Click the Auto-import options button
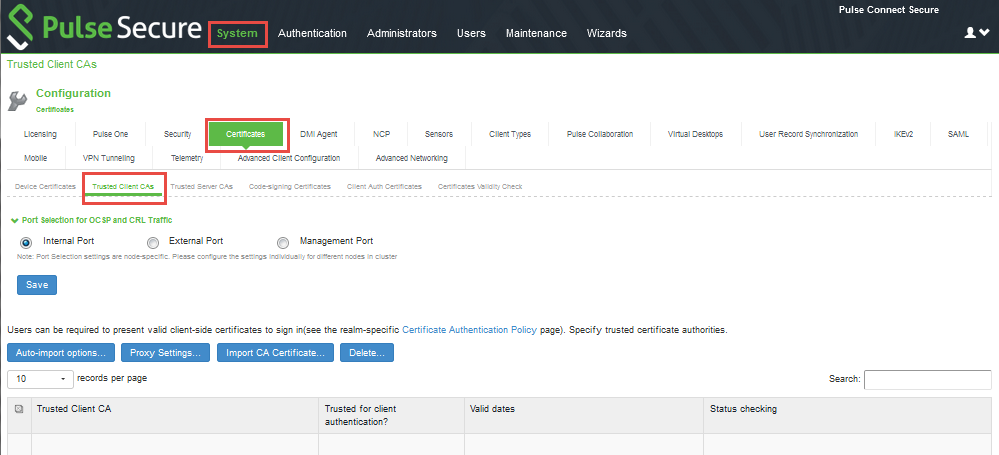 click(61, 353)
